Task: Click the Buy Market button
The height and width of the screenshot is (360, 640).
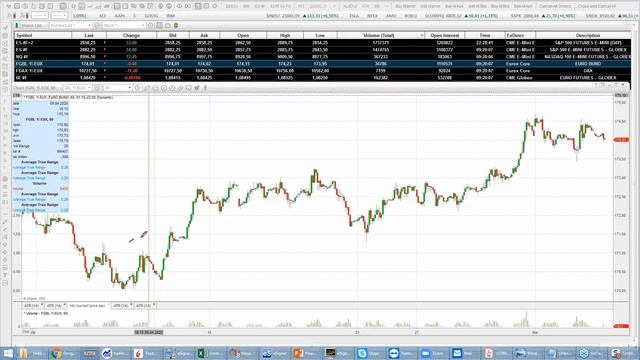Action: [405, 7]
